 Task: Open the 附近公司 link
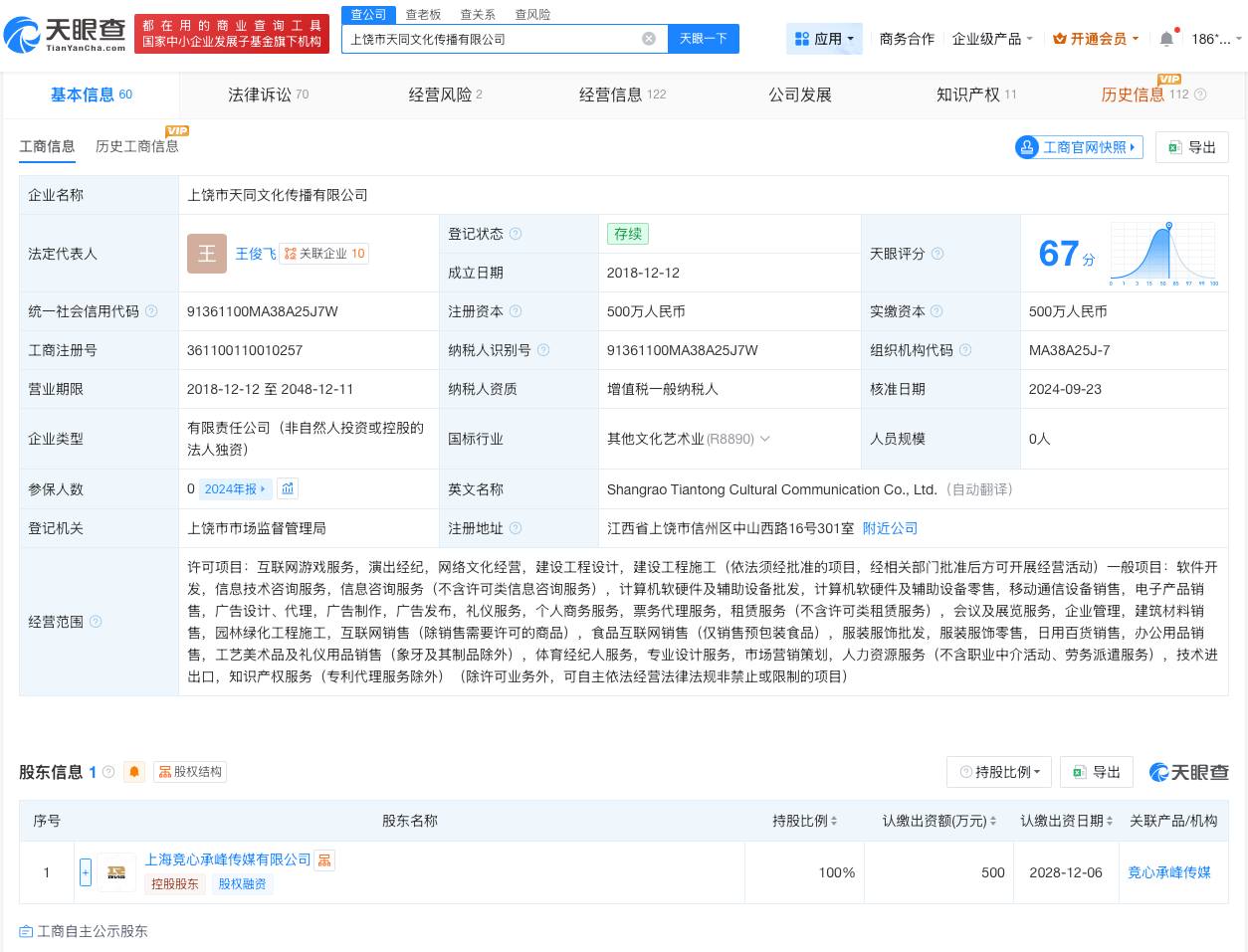tap(889, 528)
